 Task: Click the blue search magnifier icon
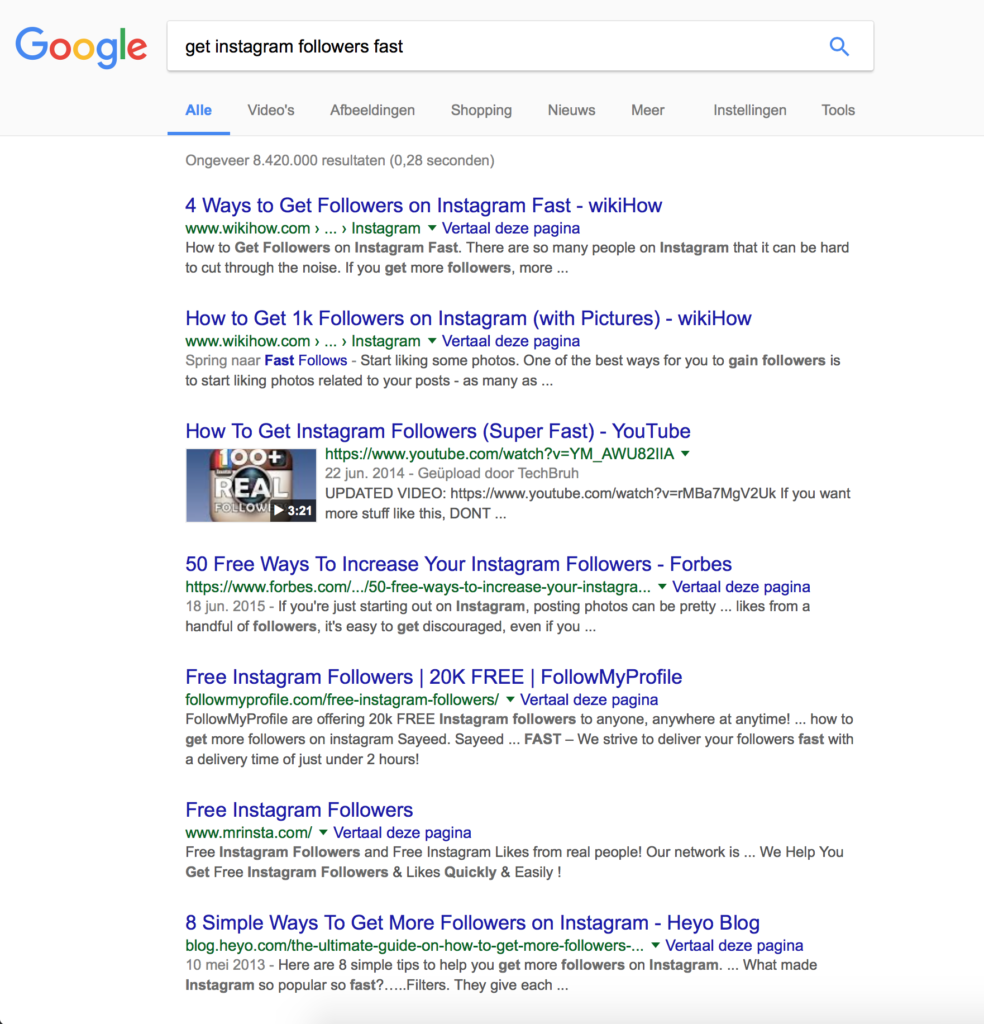839,46
